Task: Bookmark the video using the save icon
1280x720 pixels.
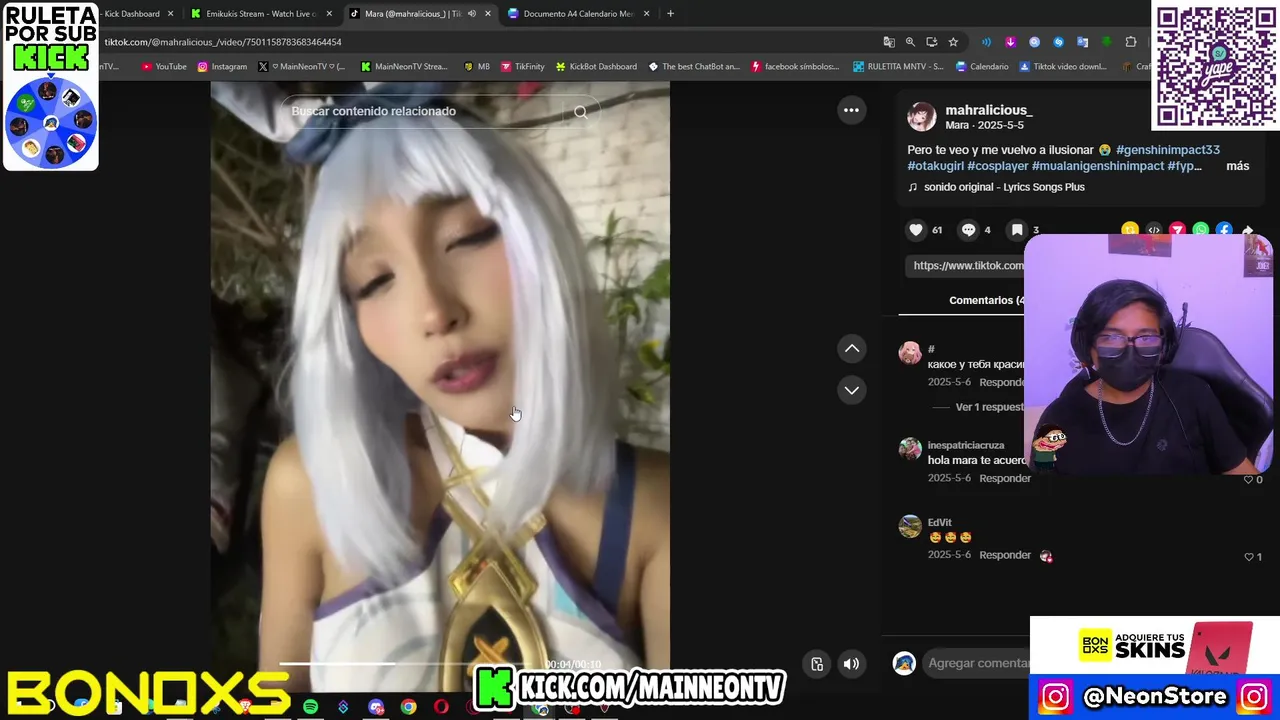Action: 1017,230
